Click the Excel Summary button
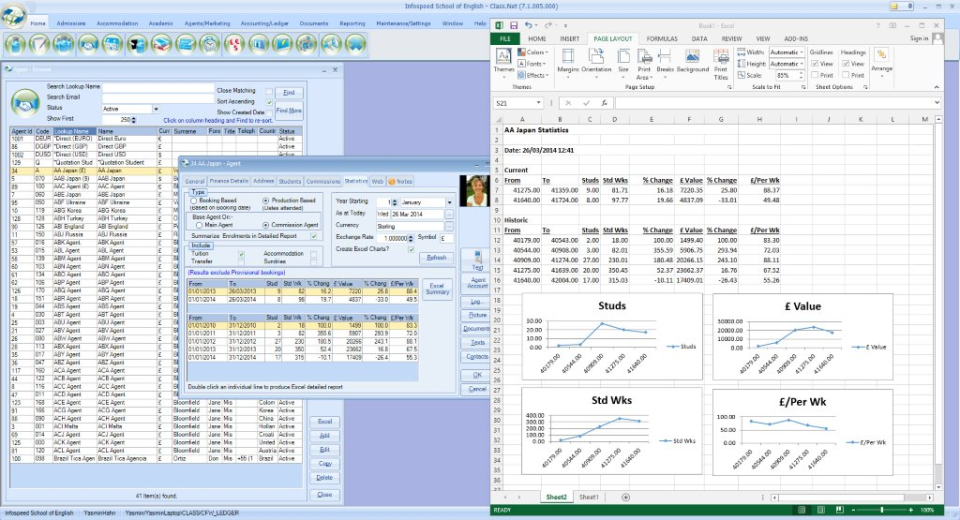This screenshot has height=520, width=960. (437, 288)
